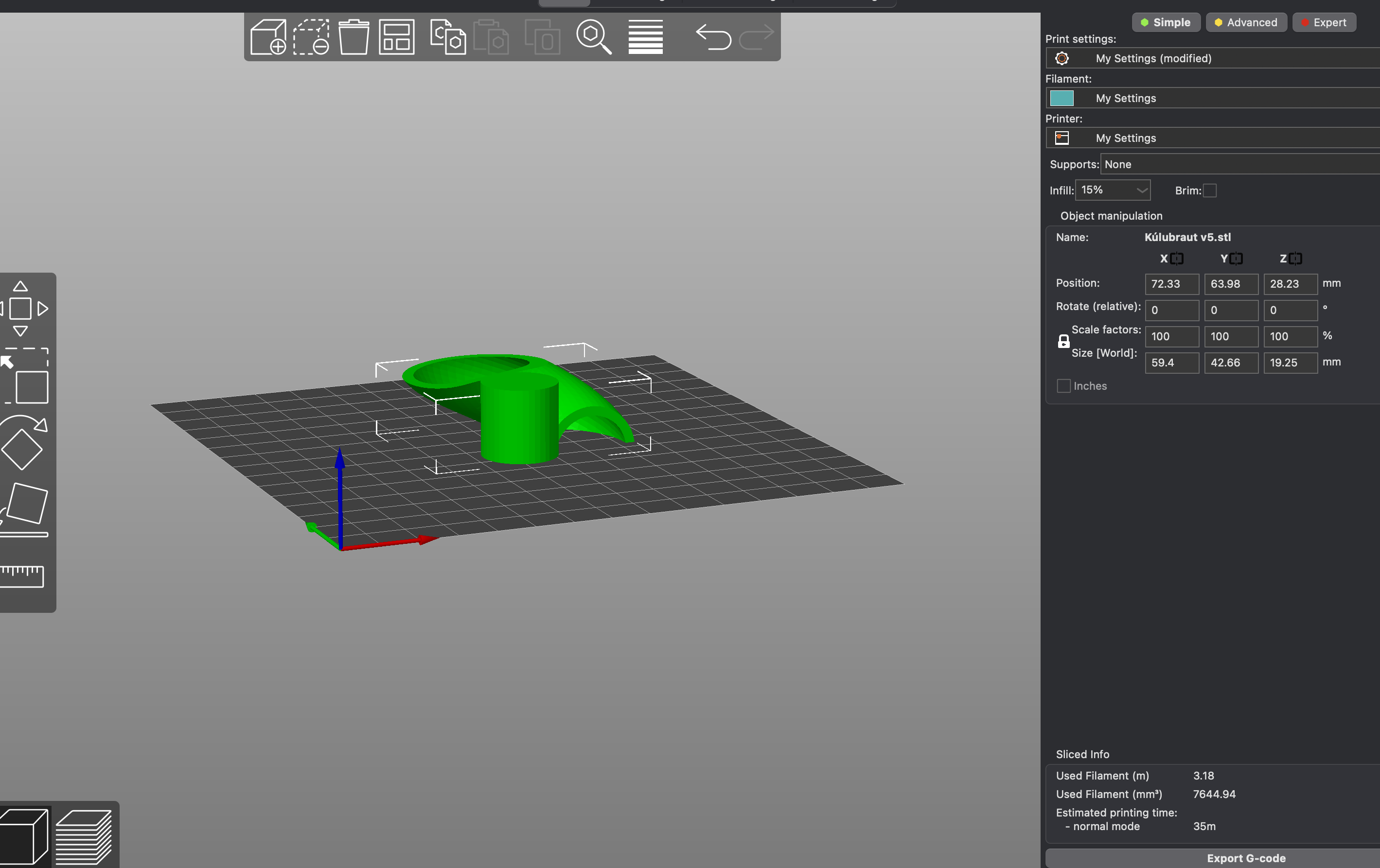
Task: Click Export G-code button
Action: click(1213, 858)
